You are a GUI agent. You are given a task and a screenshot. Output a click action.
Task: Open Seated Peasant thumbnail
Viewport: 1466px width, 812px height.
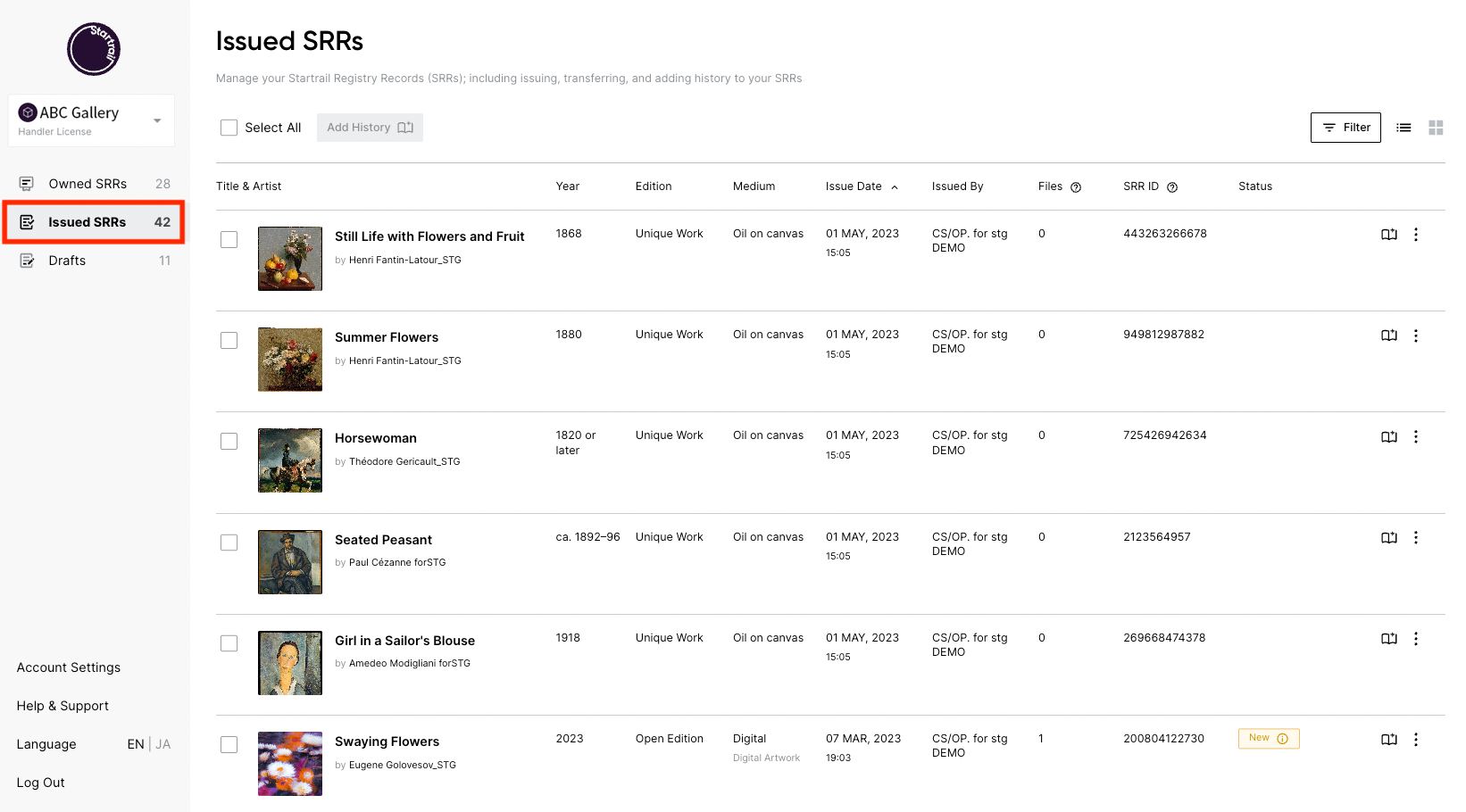coord(290,562)
